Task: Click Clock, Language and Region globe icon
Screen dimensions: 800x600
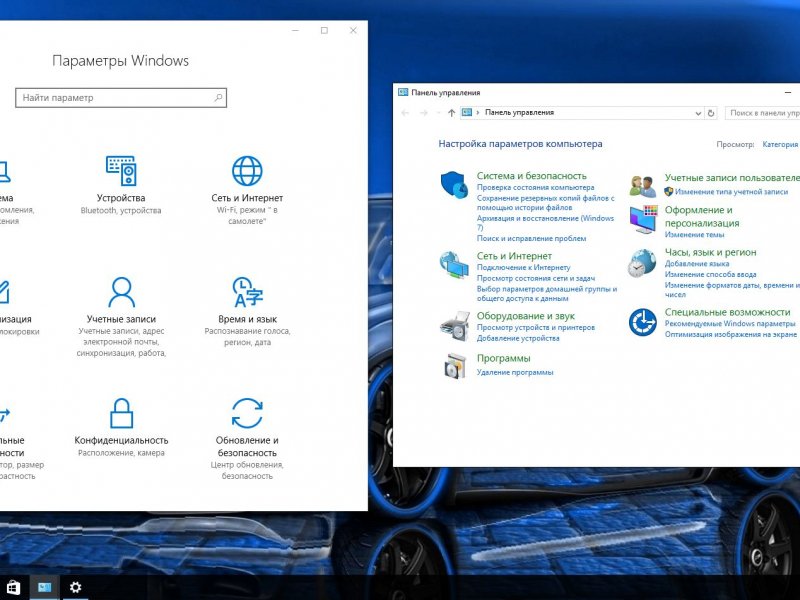Action: click(x=642, y=263)
